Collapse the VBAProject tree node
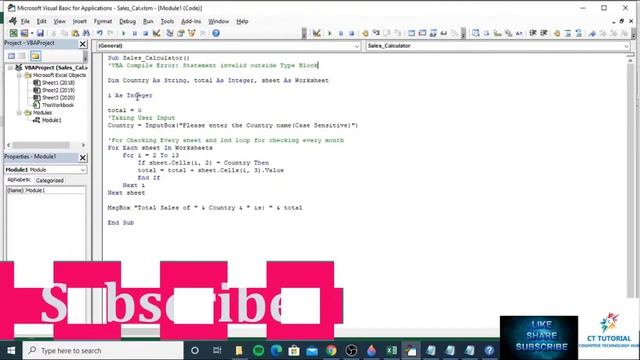Viewport: 640px width, 360px height. pyautogui.click(x=10, y=68)
